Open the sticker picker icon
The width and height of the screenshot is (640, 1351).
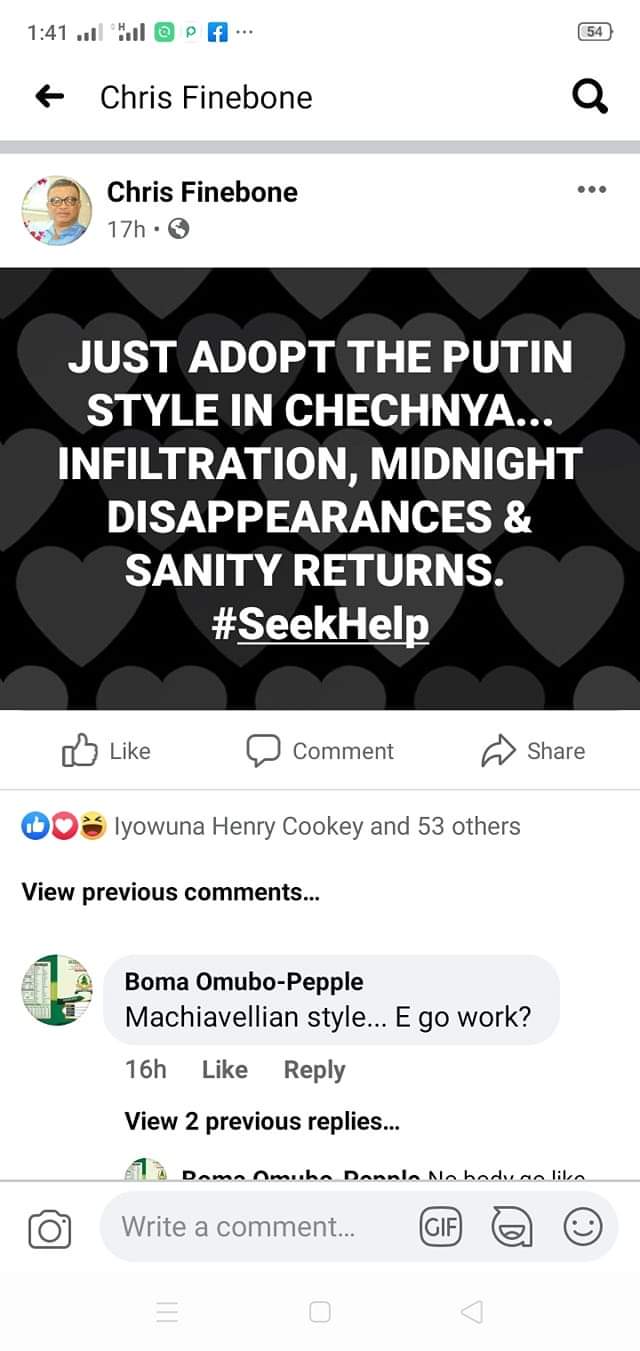click(511, 1227)
